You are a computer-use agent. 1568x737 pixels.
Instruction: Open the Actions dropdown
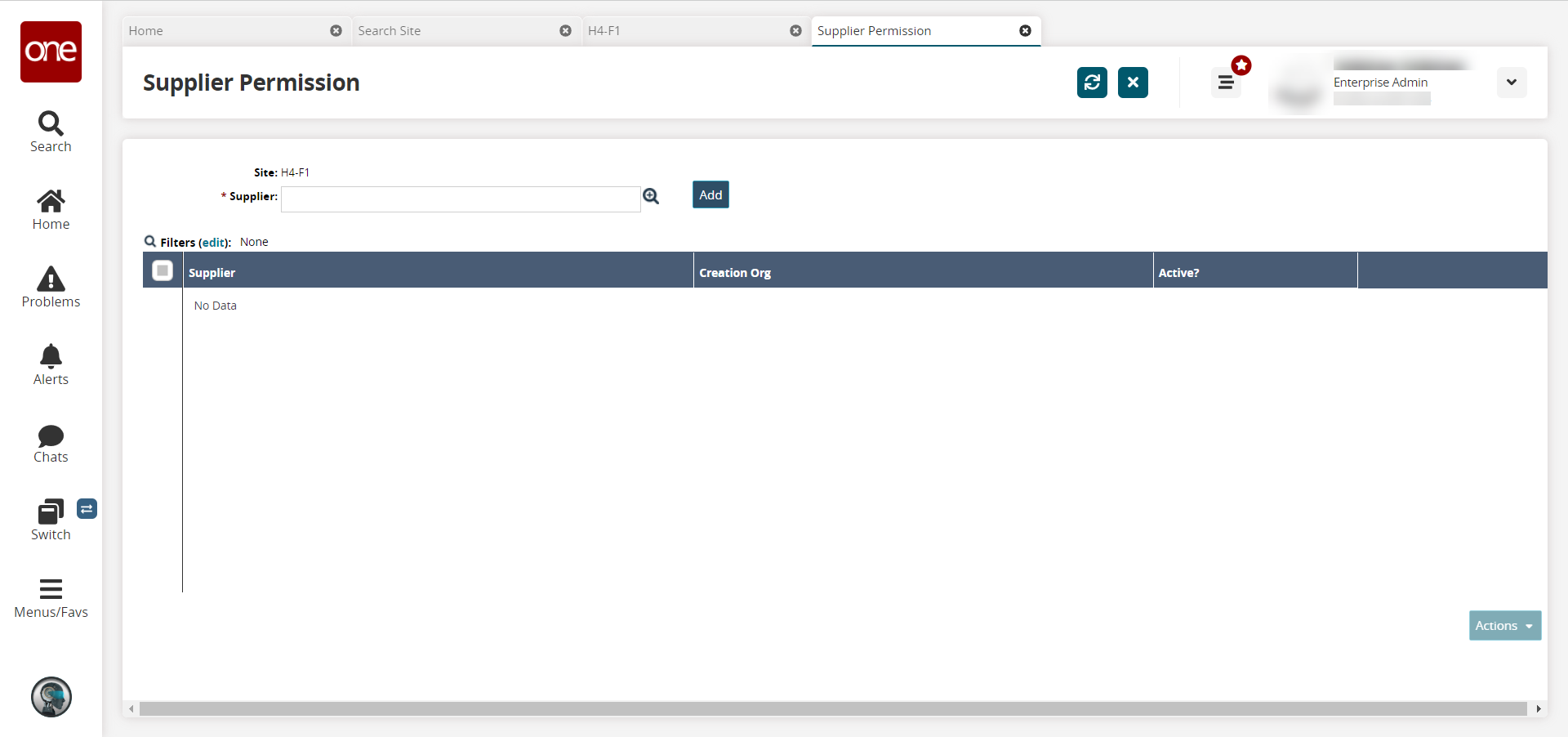coord(1505,626)
